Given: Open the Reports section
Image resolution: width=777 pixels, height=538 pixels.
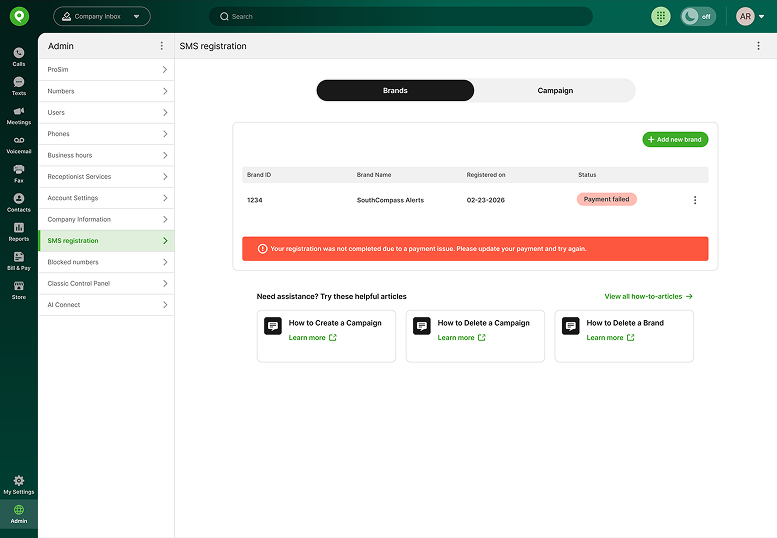Looking at the screenshot, I should pyautogui.click(x=18, y=231).
